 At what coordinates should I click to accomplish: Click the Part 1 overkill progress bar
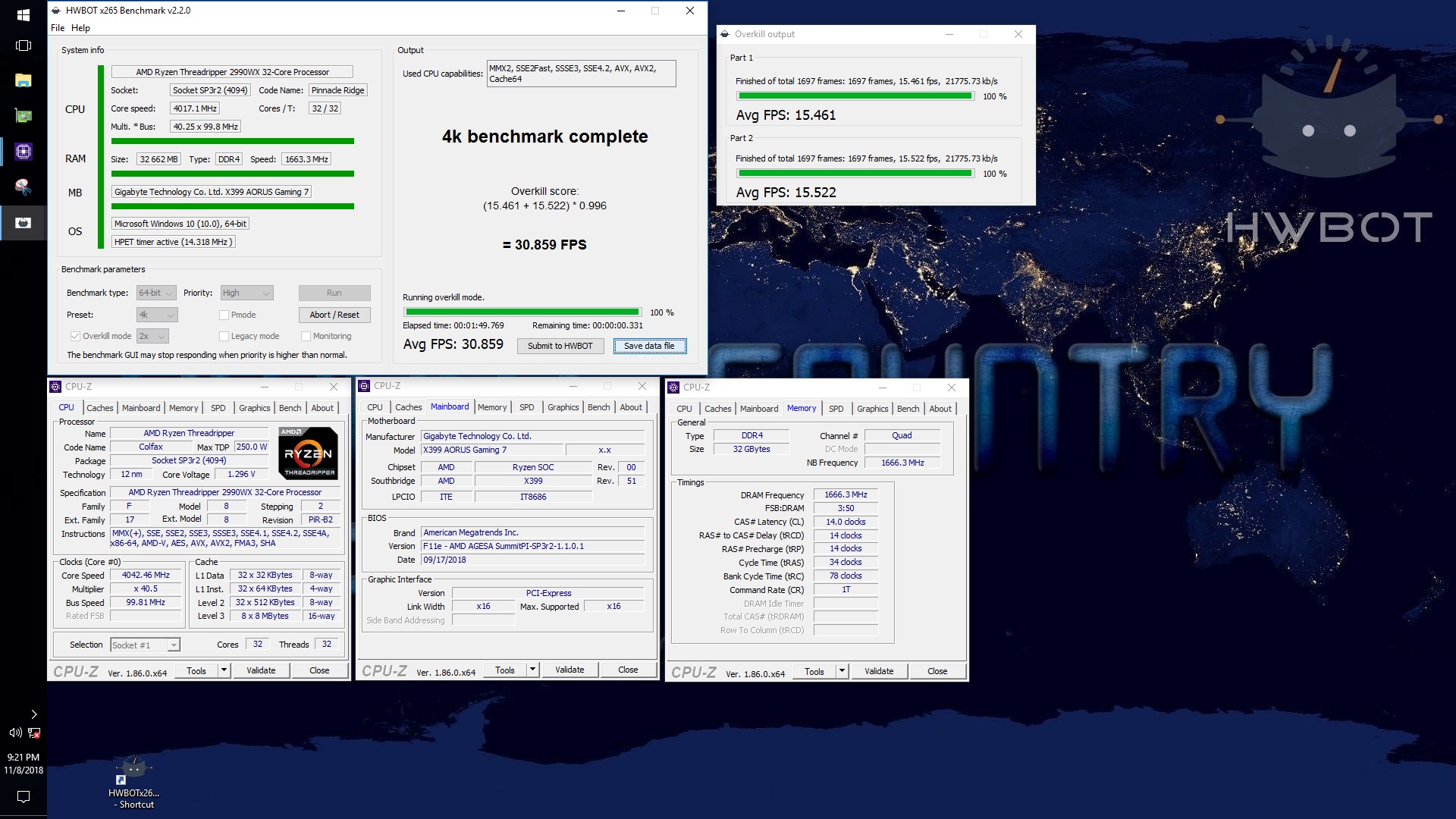855,96
